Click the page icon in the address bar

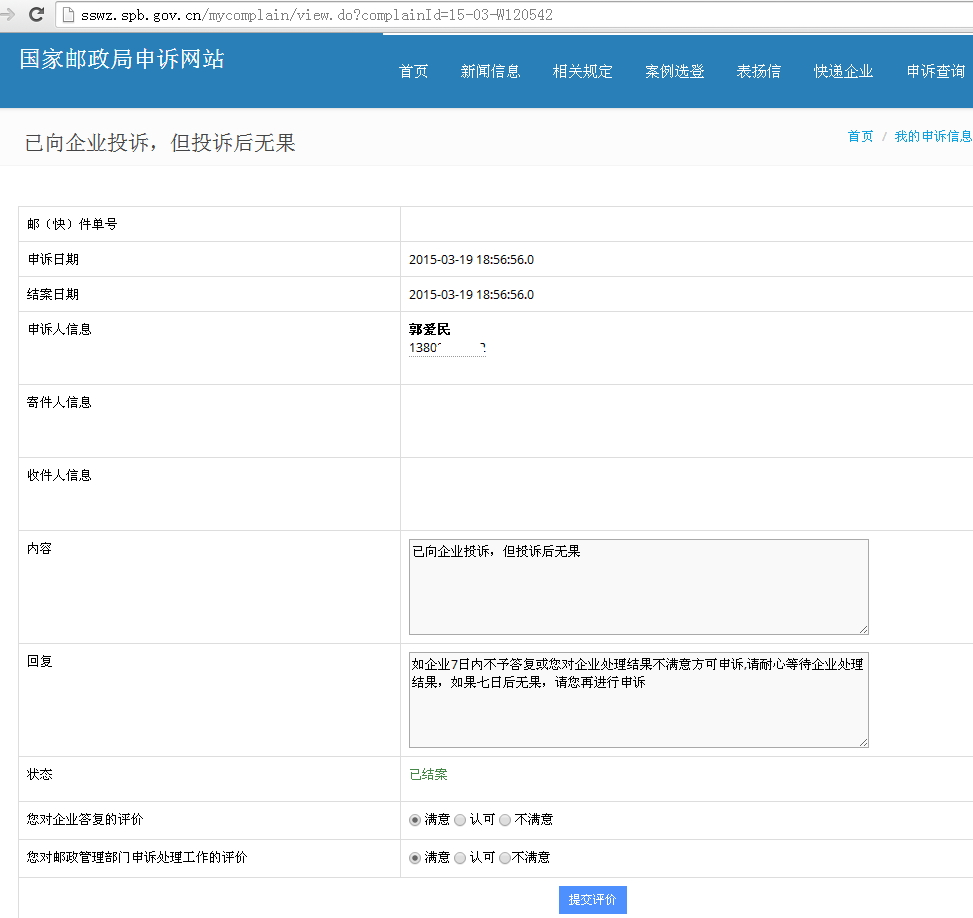[x=68, y=14]
